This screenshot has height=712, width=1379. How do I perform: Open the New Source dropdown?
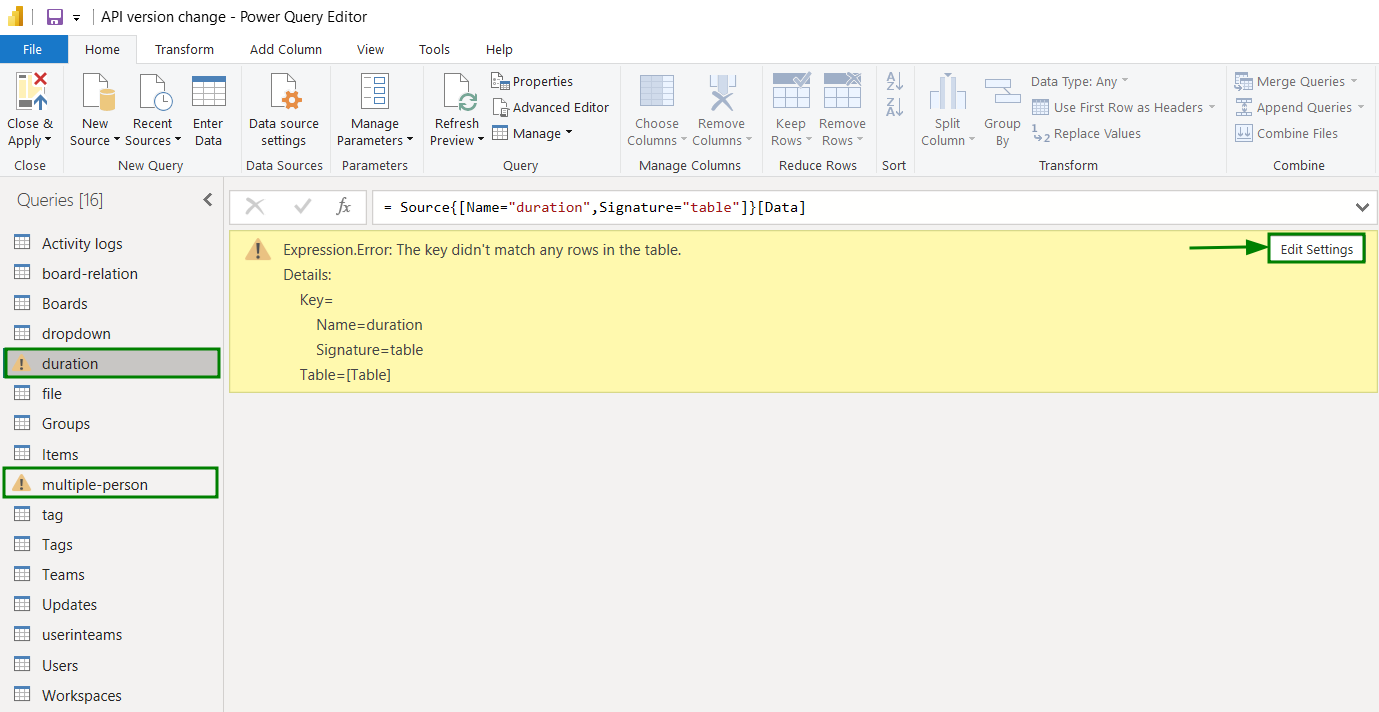(95, 141)
